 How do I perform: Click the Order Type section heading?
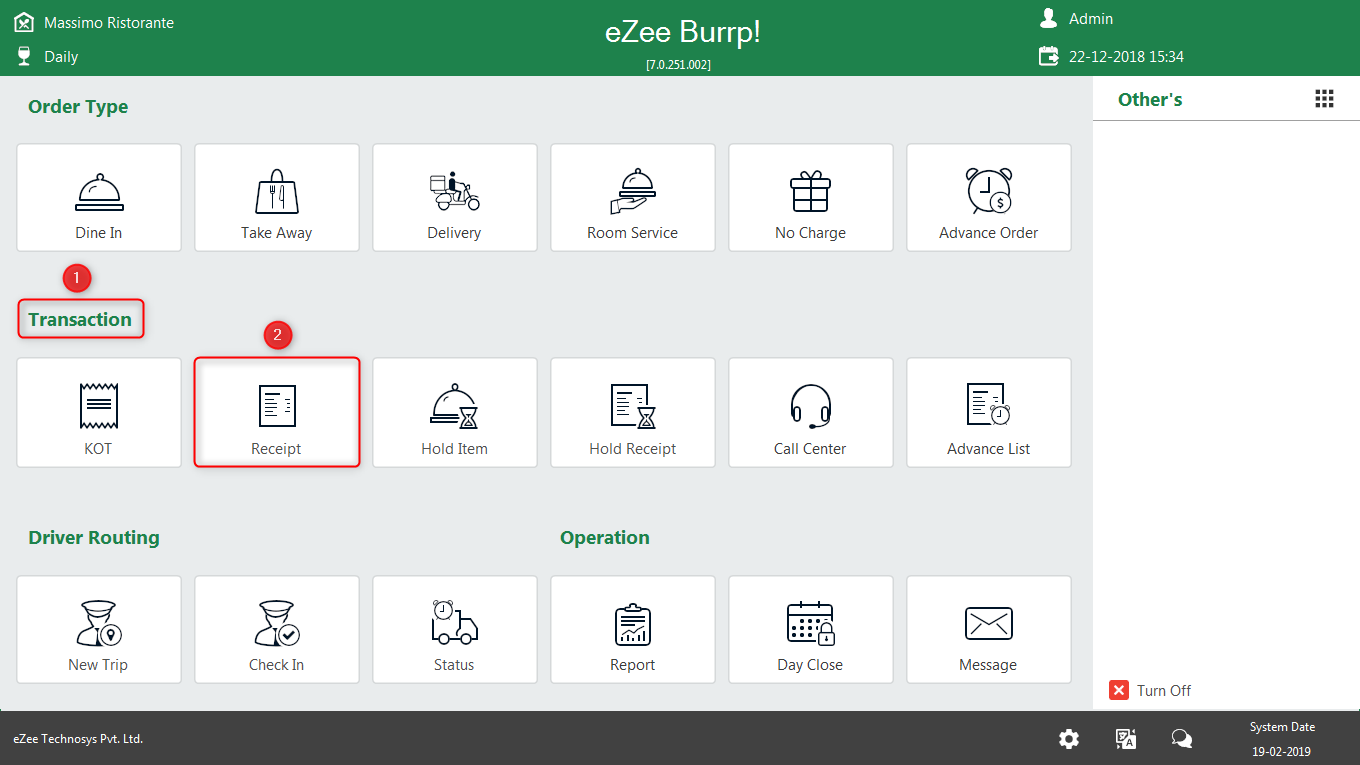[x=78, y=107]
